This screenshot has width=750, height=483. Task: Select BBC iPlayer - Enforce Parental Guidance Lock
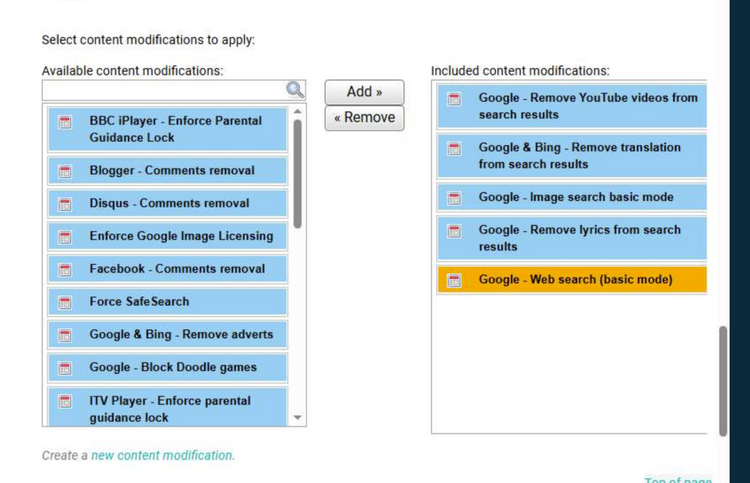click(x=167, y=129)
